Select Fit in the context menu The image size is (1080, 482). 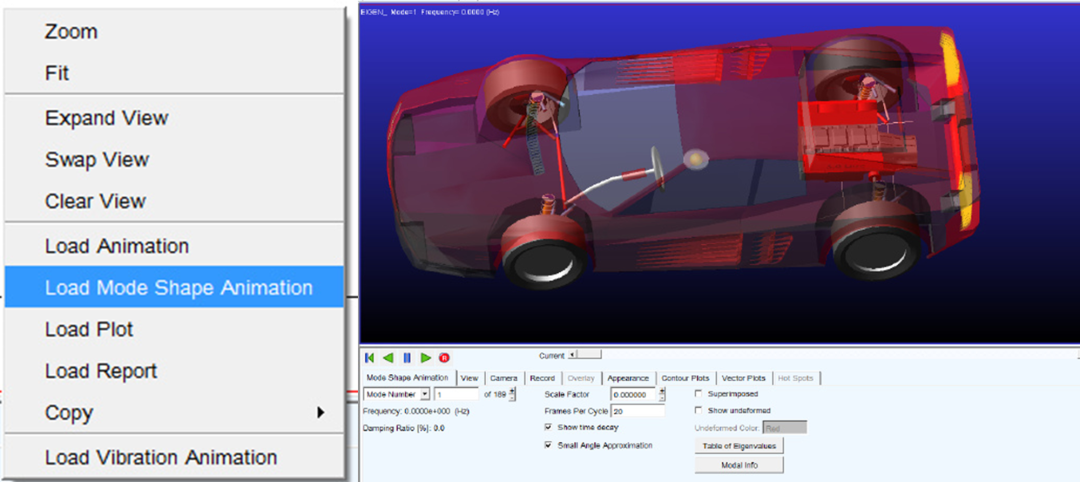point(174,73)
